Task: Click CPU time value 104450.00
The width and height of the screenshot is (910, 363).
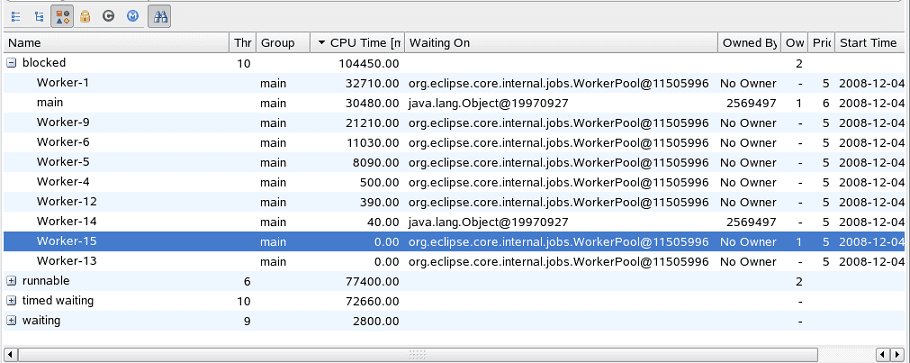Action: tap(369, 63)
